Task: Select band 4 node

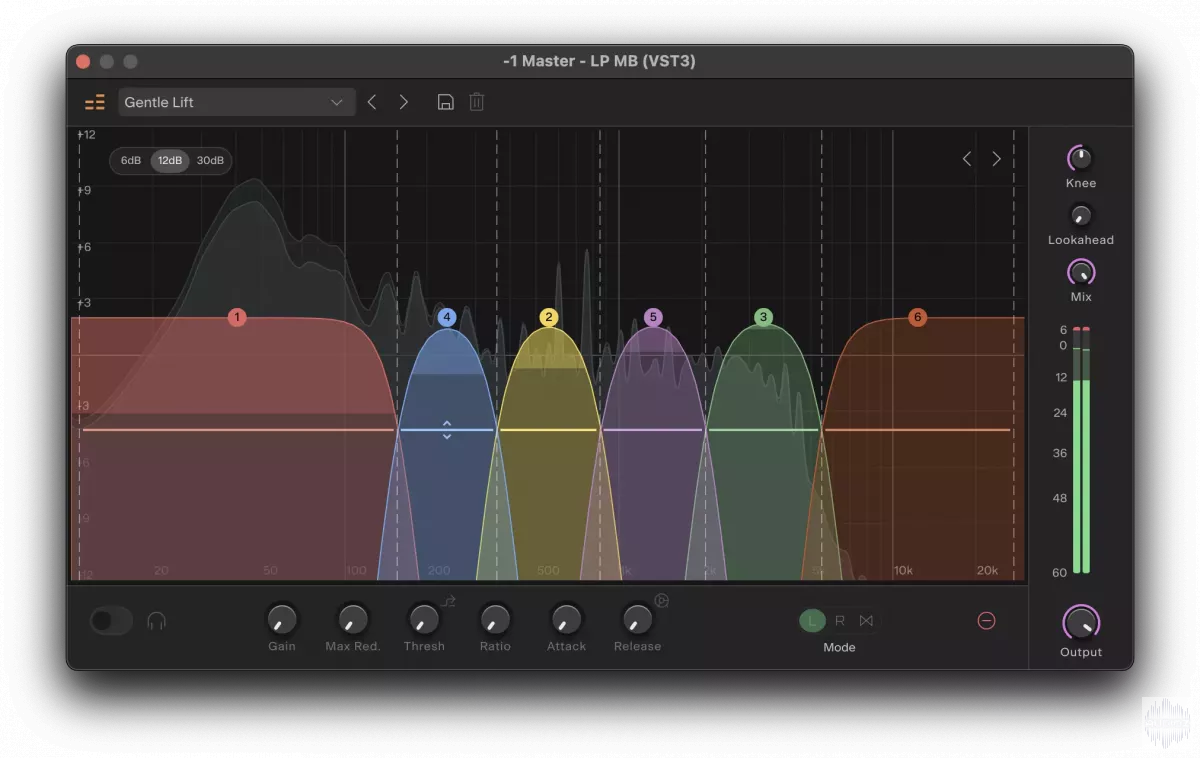Action: (447, 318)
